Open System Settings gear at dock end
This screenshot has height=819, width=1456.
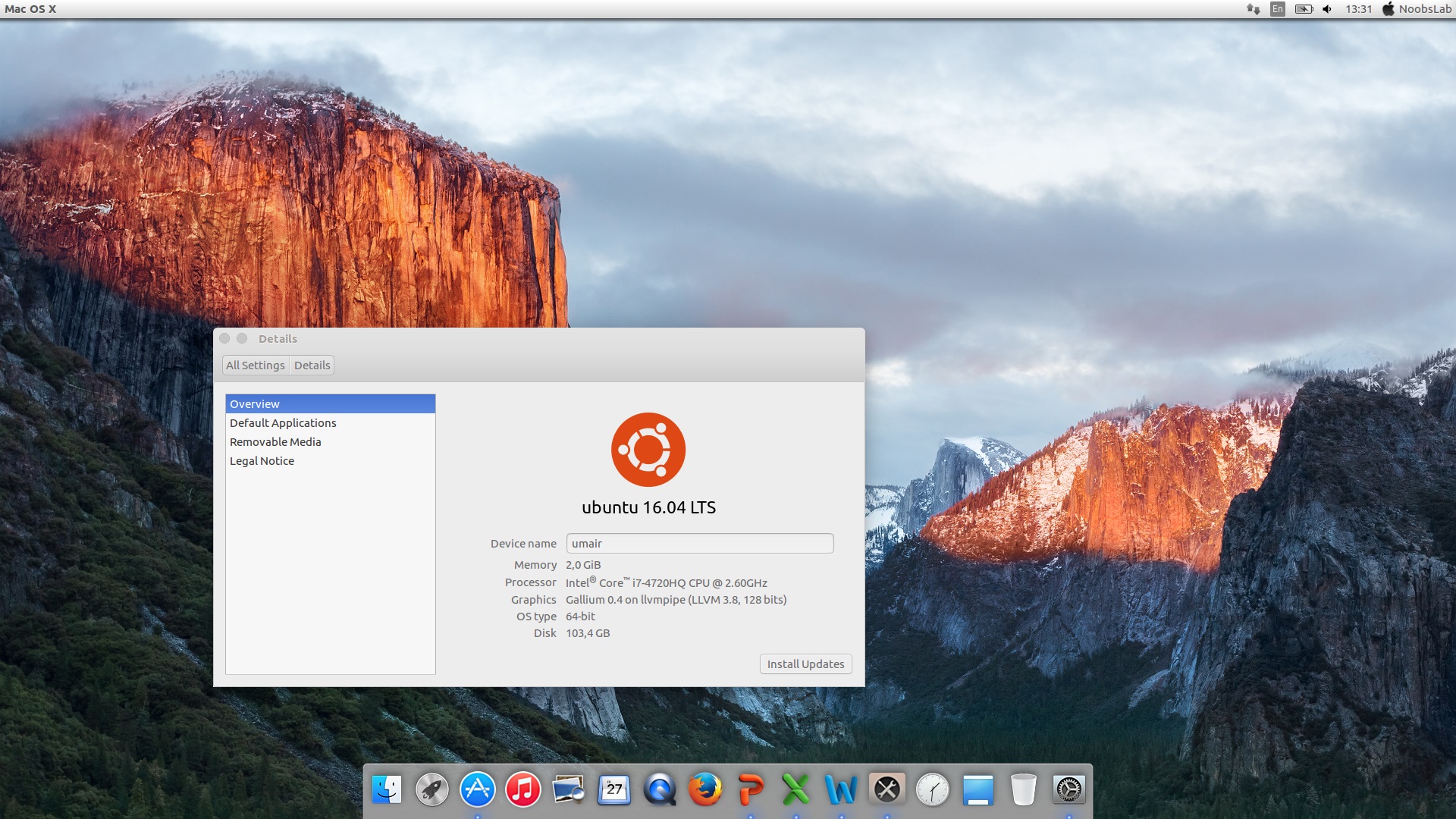click(x=1070, y=790)
